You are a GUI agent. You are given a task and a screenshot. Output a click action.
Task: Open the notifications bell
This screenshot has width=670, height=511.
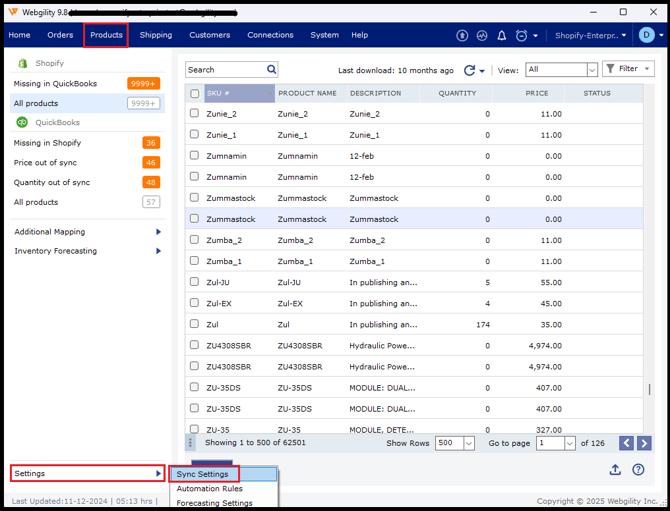click(x=502, y=35)
